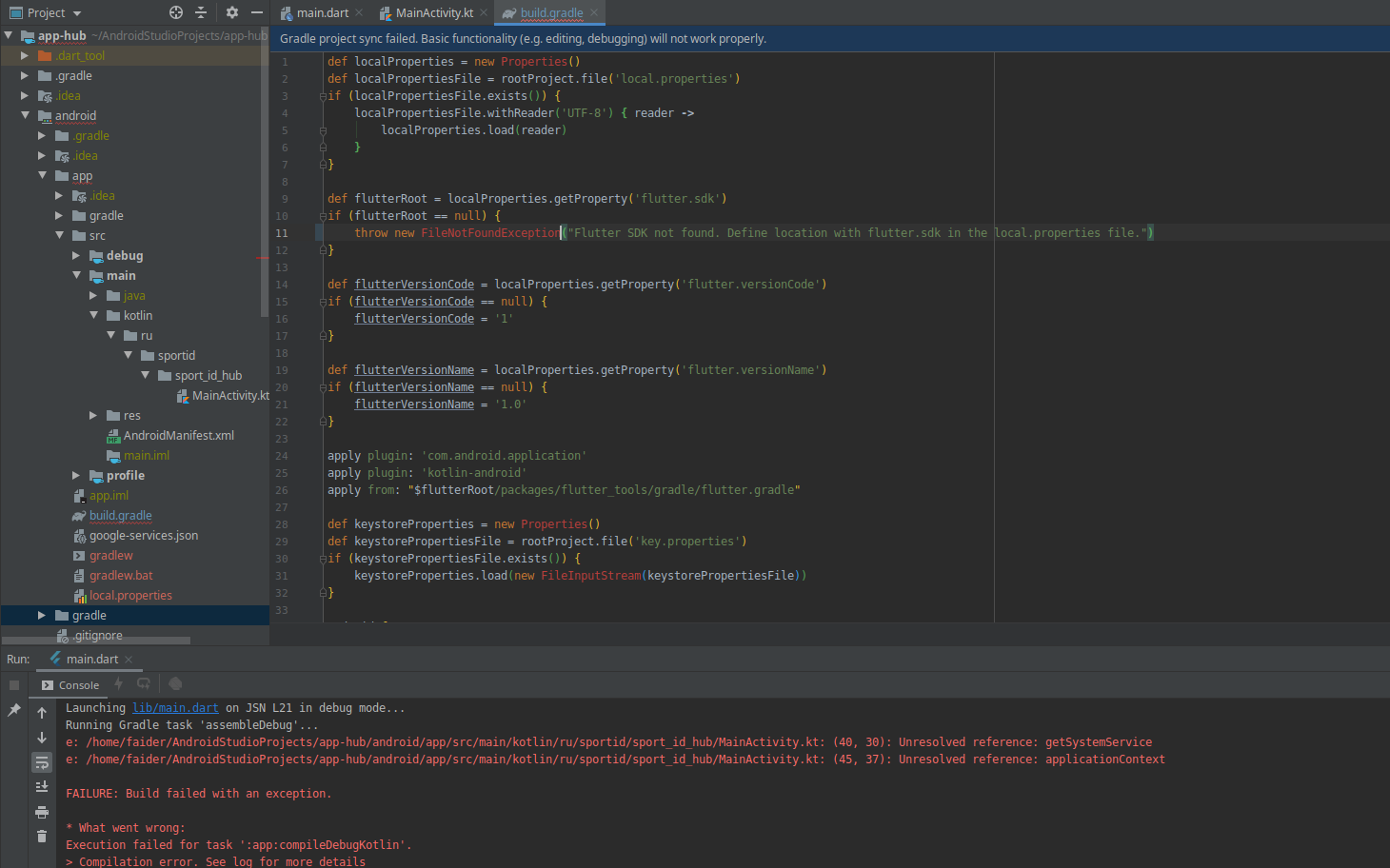Set a breakpoint on line 11 gutter
The height and width of the screenshot is (868, 1390).
(307, 232)
